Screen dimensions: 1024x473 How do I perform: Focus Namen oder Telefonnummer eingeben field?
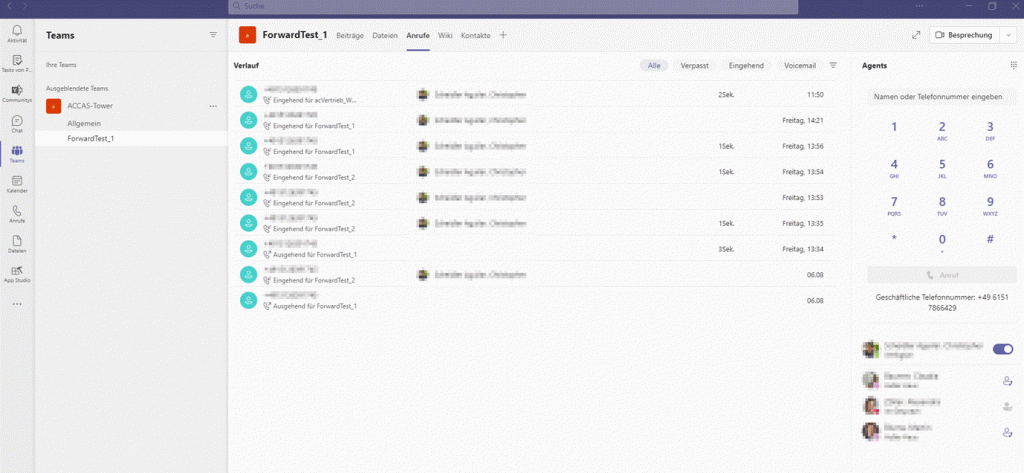pos(942,97)
